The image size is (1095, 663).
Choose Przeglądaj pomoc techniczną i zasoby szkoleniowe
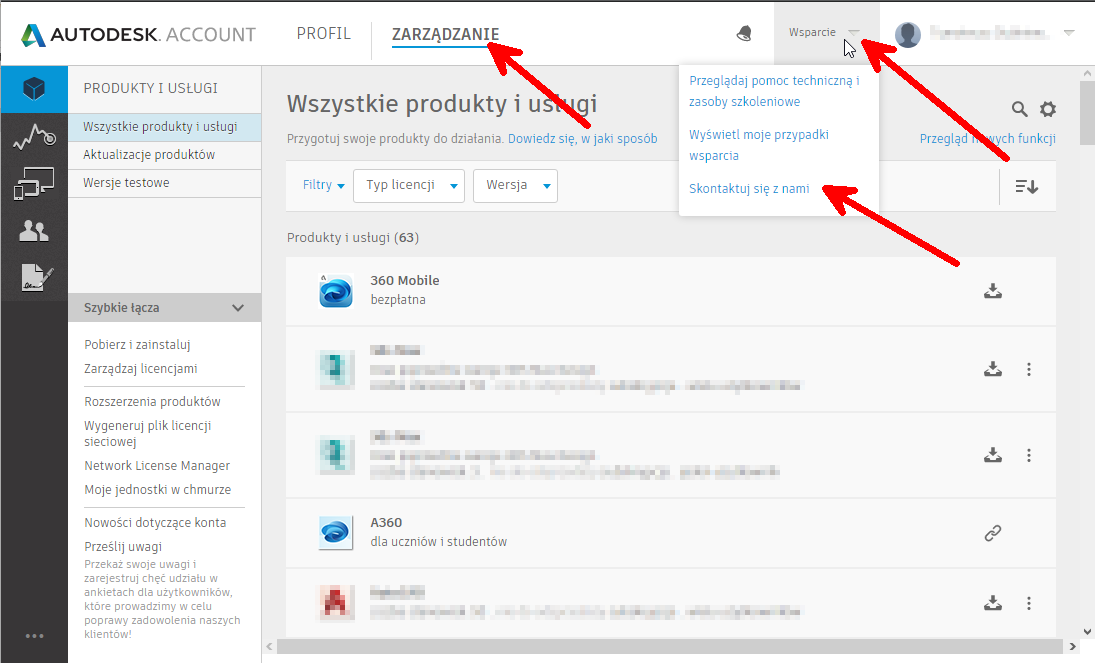774,91
